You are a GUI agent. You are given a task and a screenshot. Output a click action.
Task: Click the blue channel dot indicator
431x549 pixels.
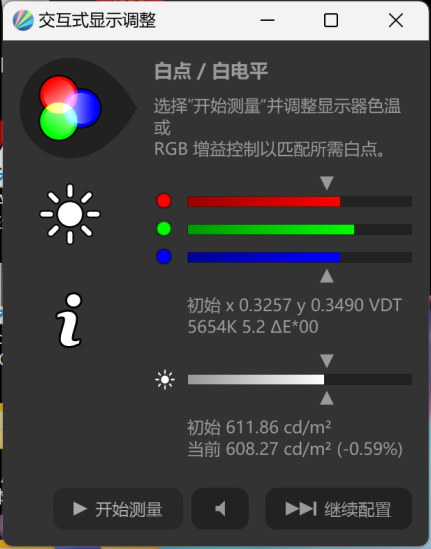[x=164, y=257]
